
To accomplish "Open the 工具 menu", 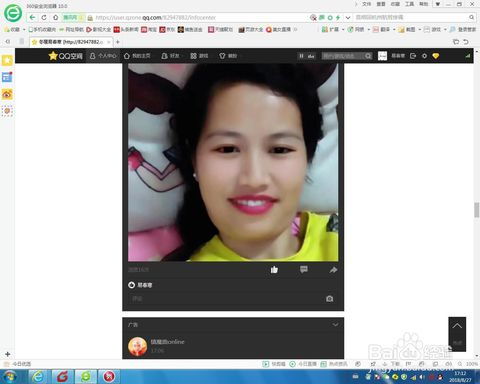I will coord(409,4).
